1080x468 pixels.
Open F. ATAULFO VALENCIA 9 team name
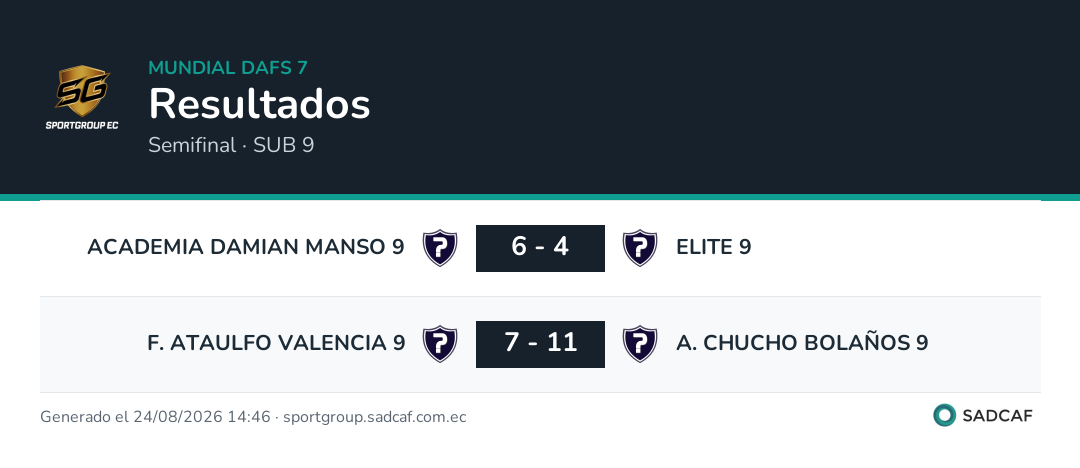click(x=276, y=343)
